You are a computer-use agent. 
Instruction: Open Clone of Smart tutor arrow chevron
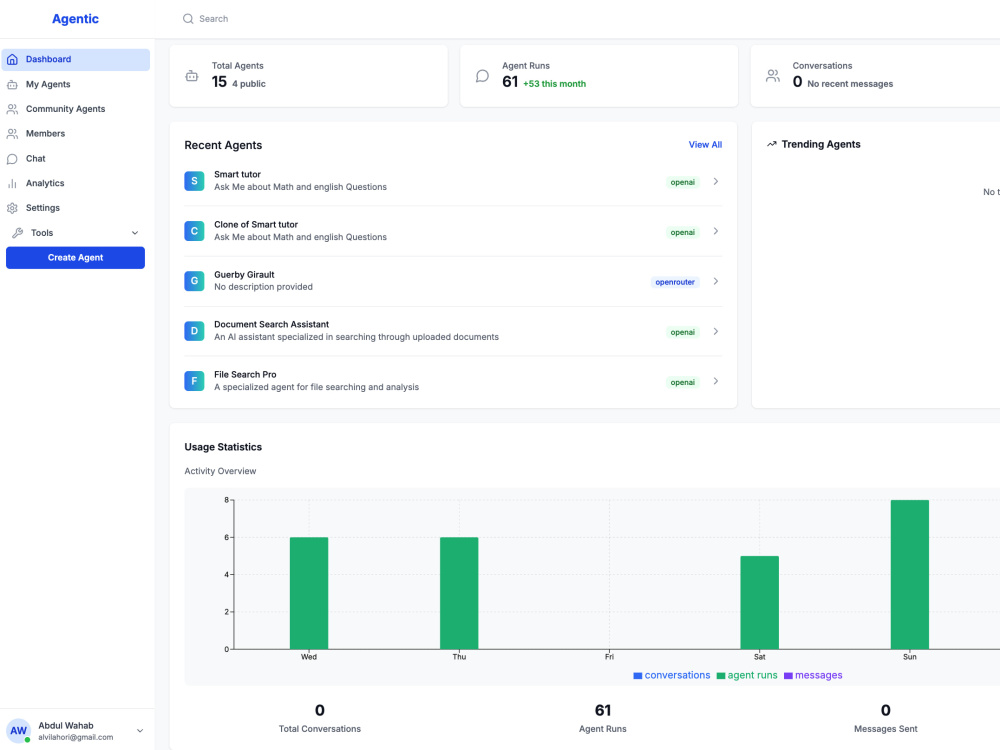(716, 231)
